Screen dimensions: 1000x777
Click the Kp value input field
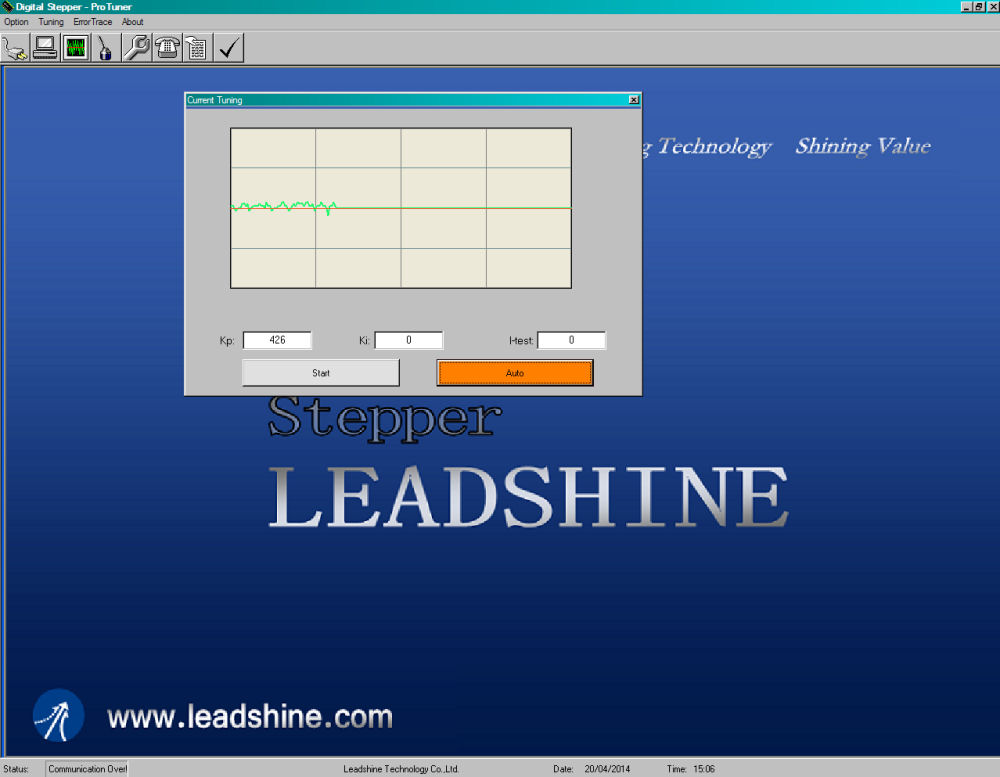277,341
